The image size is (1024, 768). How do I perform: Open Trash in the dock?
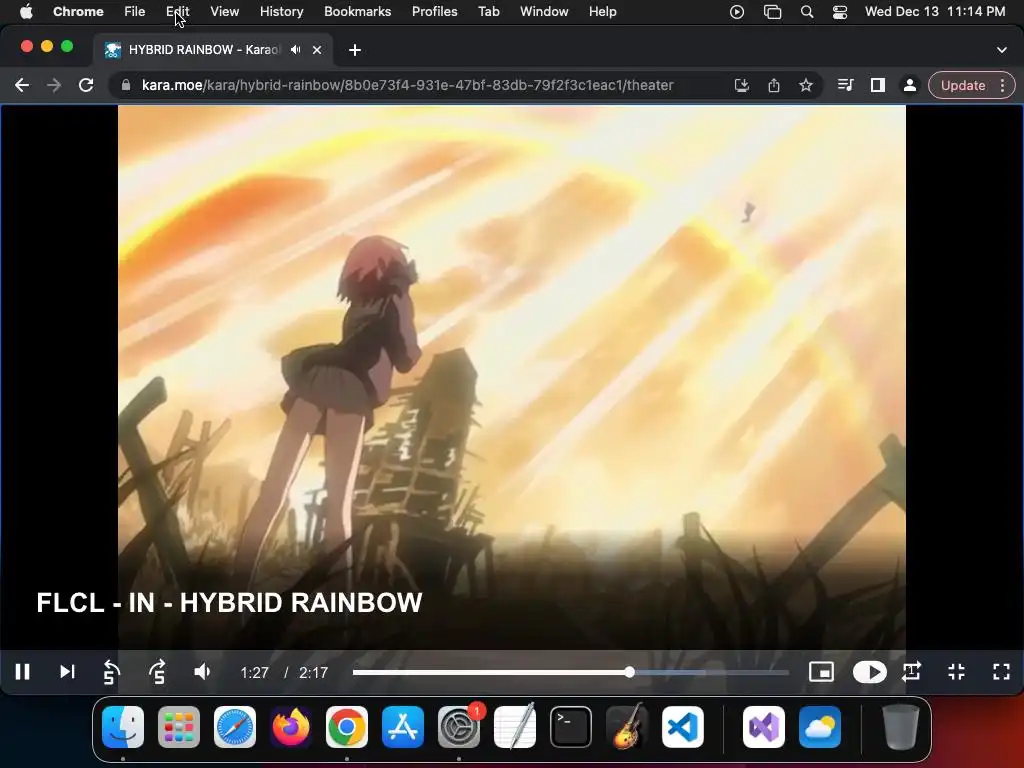point(901,727)
